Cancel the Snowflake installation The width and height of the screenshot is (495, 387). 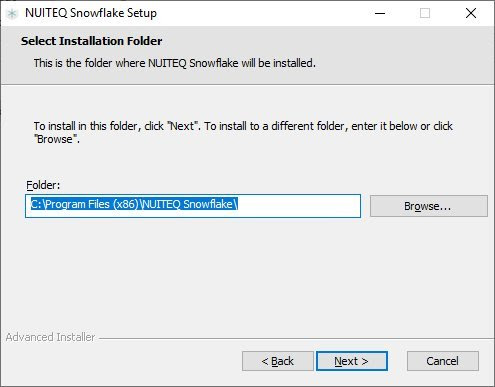pos(443,361)
